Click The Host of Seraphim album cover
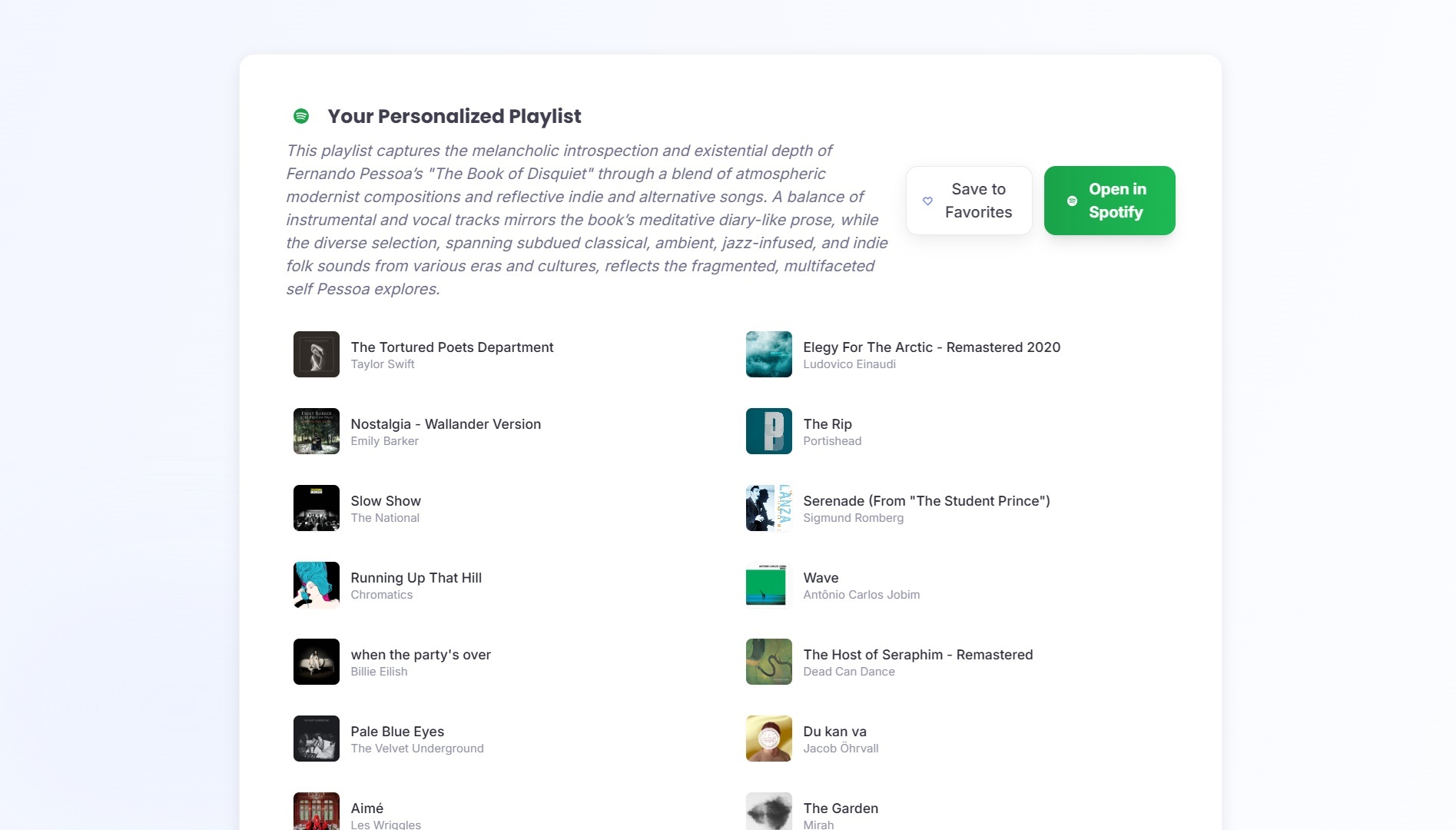The width and height of the screenshot is (1456, 830). 769,662
